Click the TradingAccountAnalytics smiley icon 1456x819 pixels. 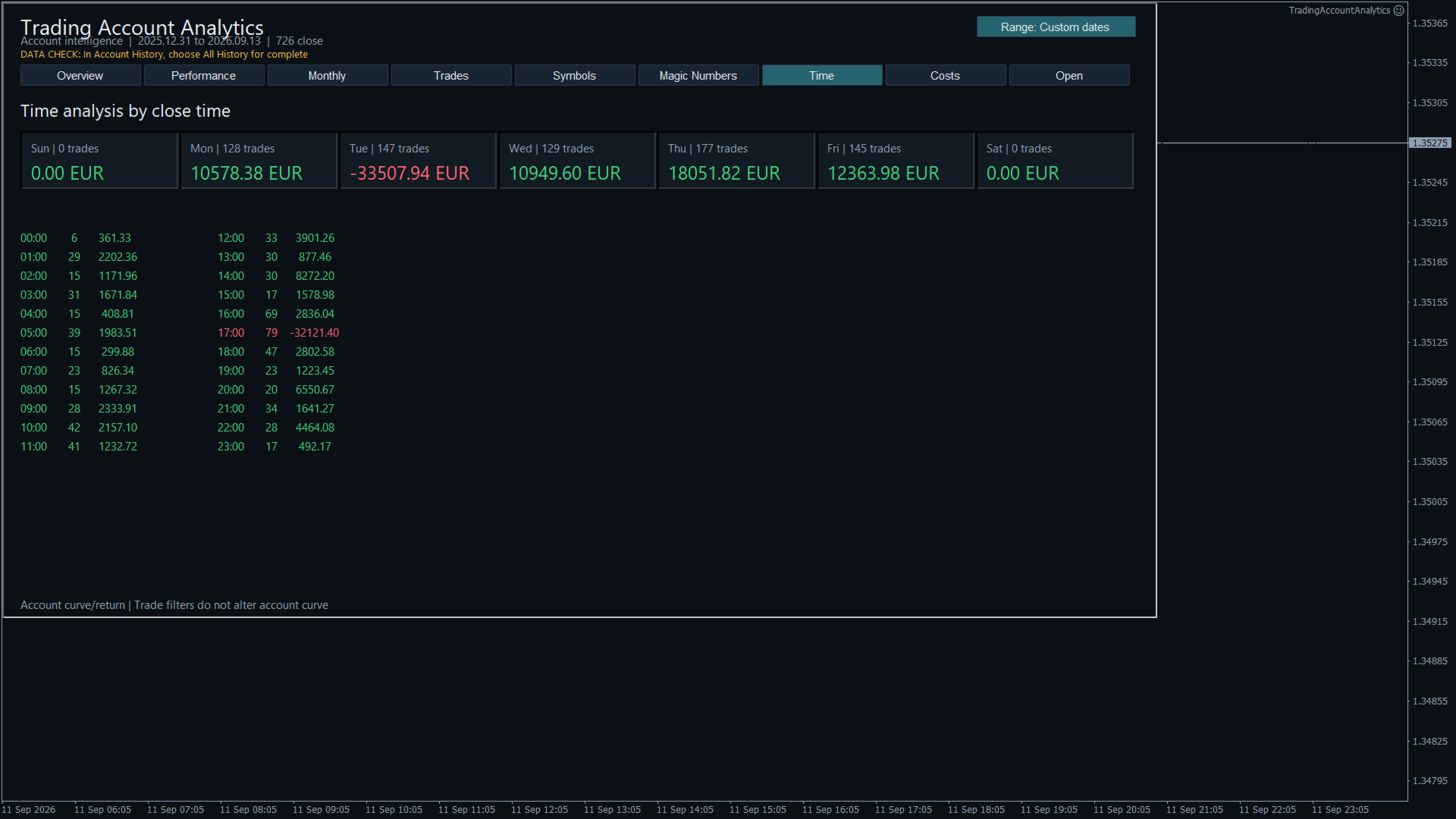click(x=1398, y=11)
